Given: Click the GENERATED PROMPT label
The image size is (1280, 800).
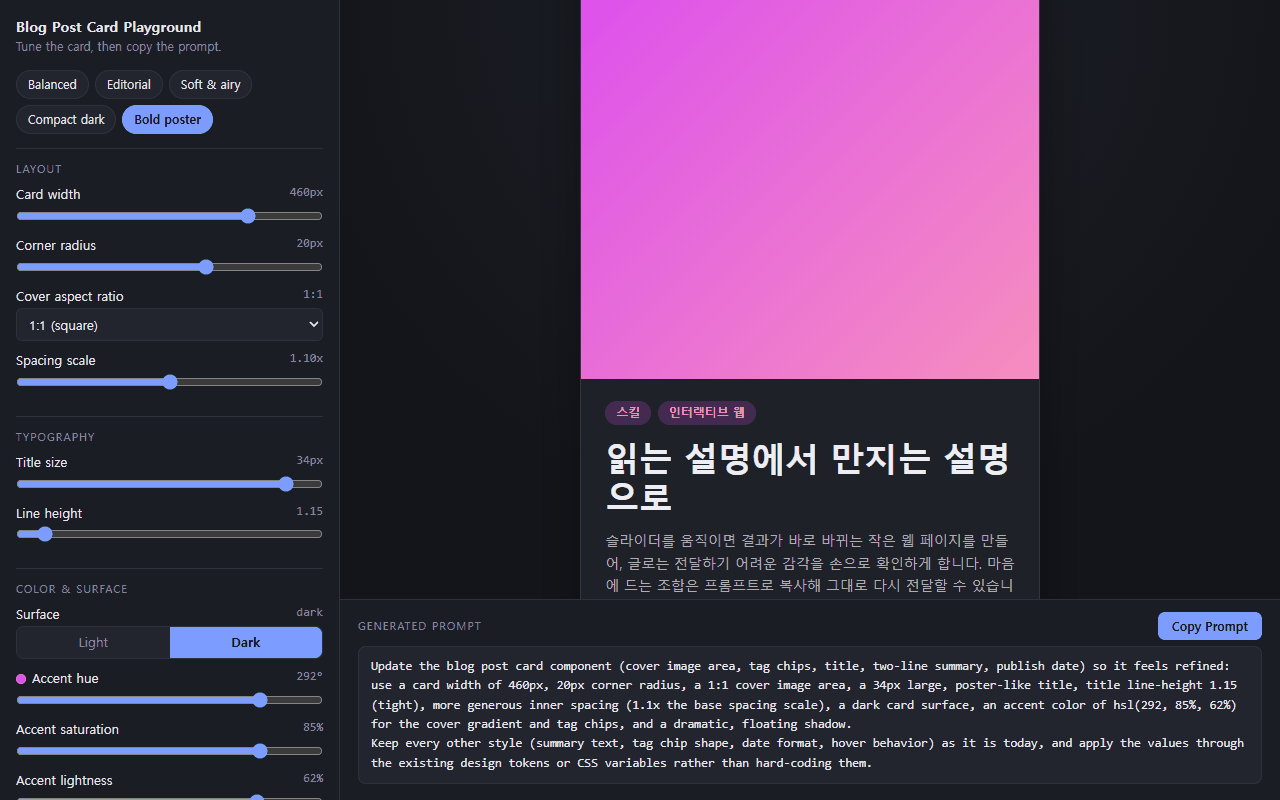Looking at the screenshot, I should (419, 626).
